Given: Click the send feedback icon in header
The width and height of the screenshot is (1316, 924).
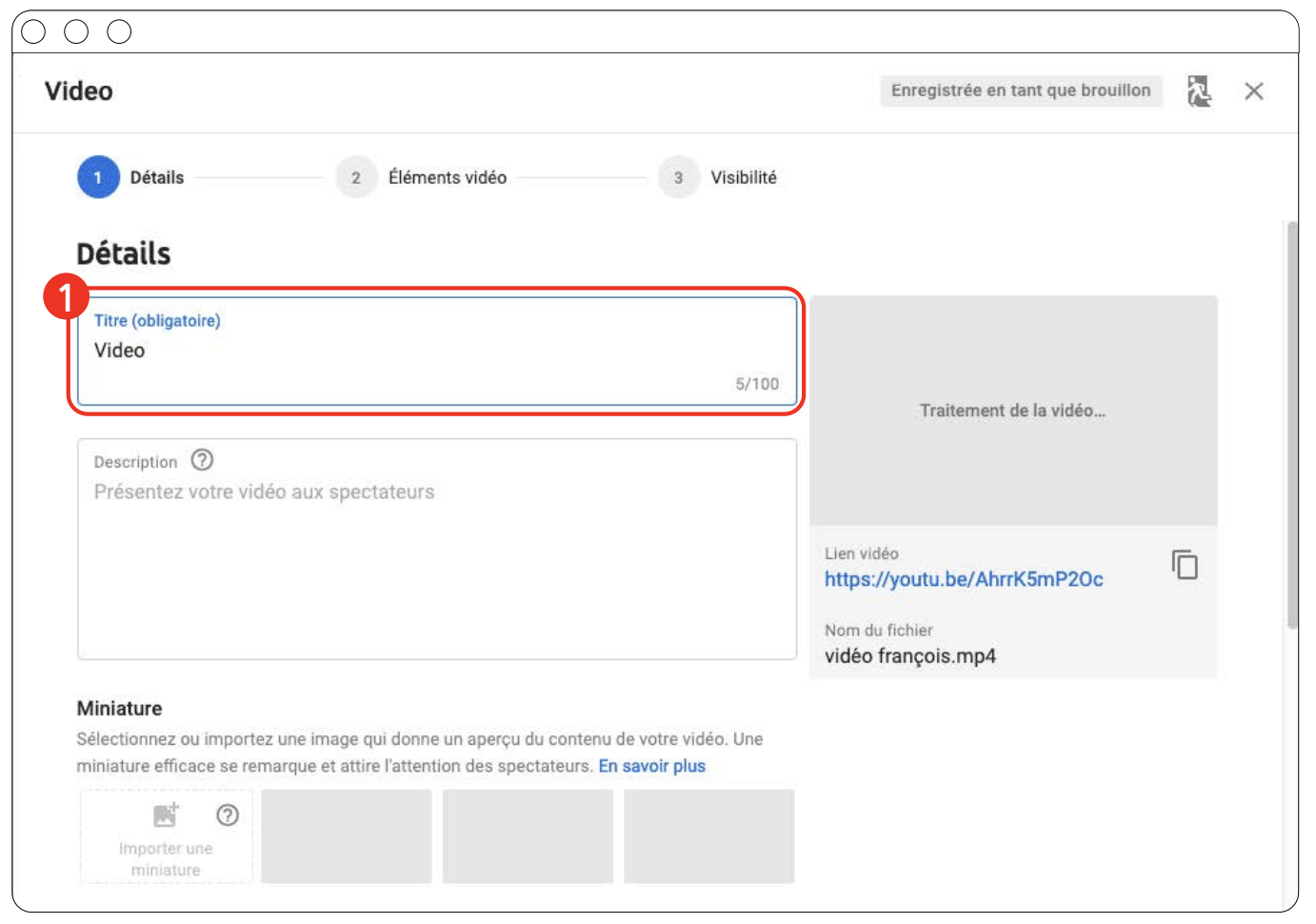Looking at the screenshot, I should pos(1199,91).
